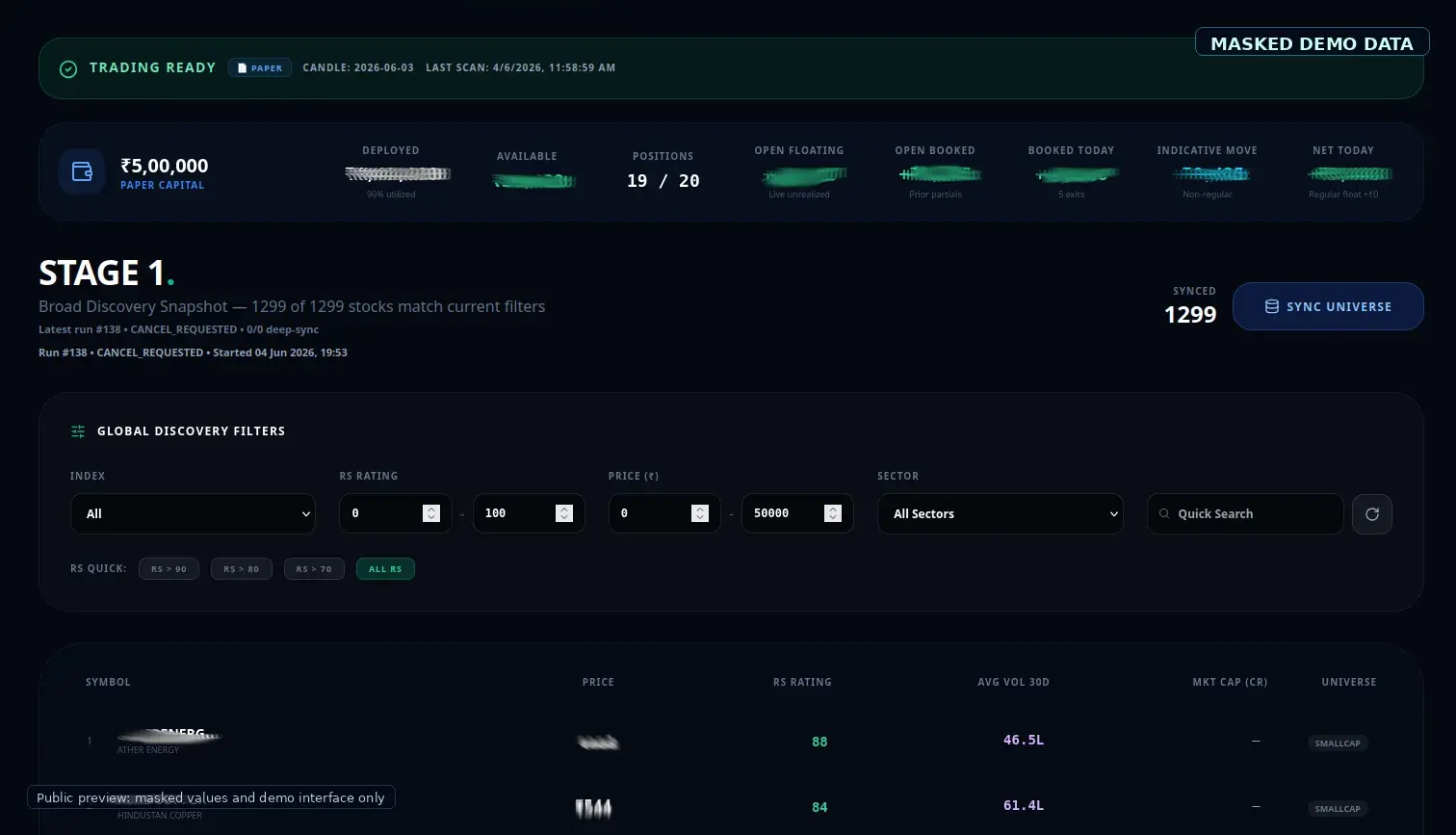1456x835 pixels.
Task: Select the RS > 80 quick filter
Action: [x=242, y=569]
